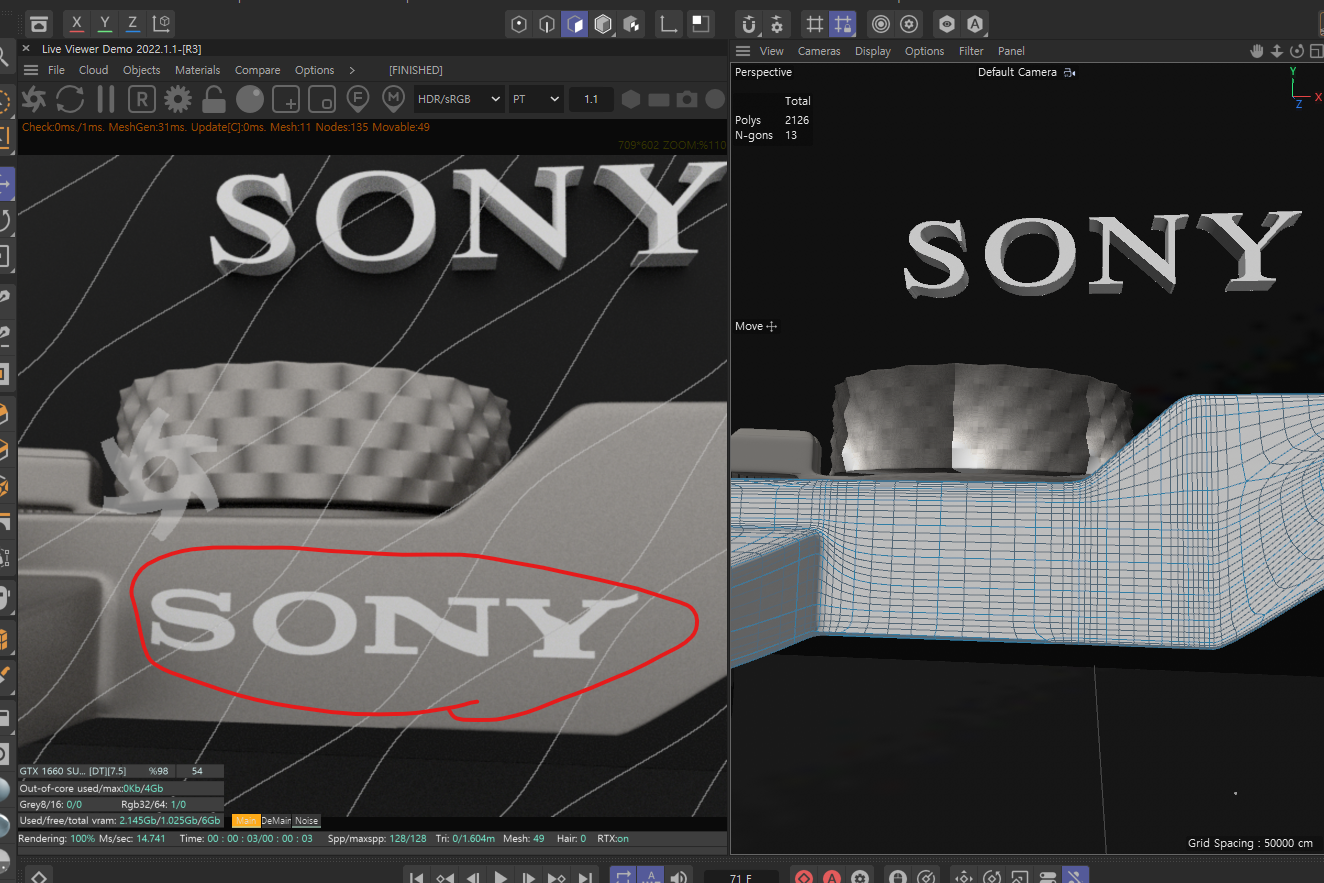Switch to Model mode icon

[602, 24]
